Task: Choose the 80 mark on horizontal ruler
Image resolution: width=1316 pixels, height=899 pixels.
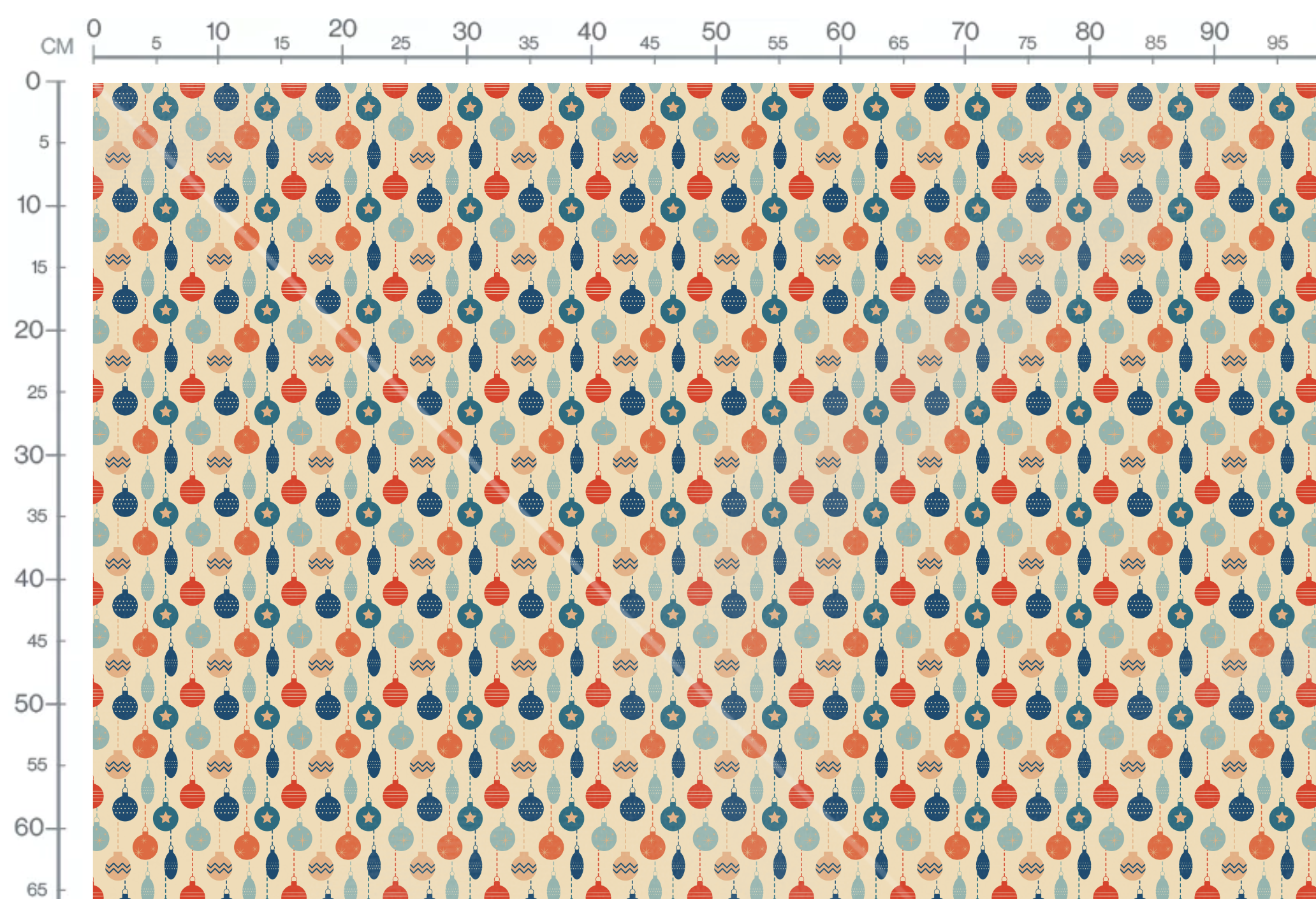Action: point(1090,31)
